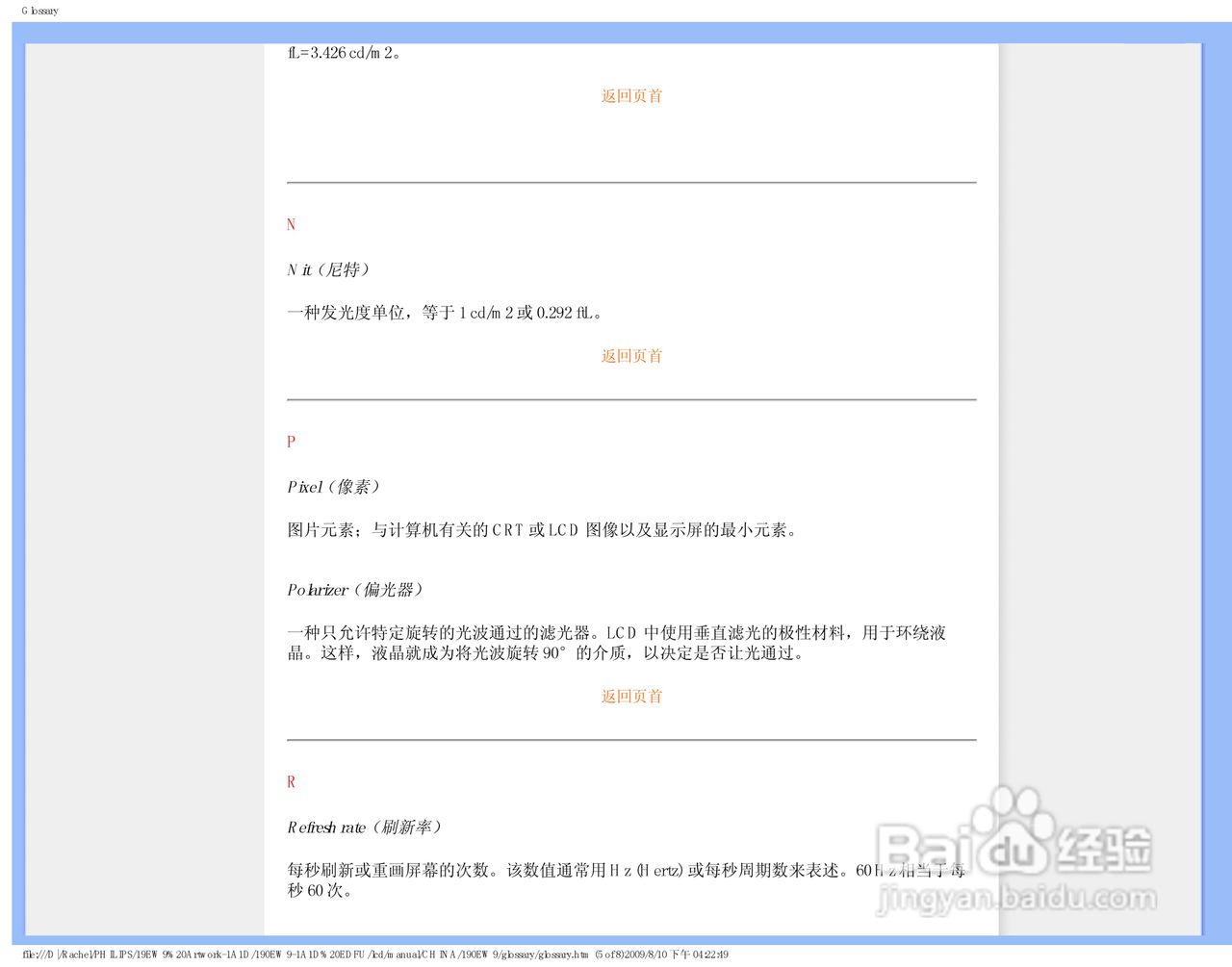The width and height of the screenshot is (1232, 967).
Task: Click the term heading Nit（尼特）
Action: point(328,270)
